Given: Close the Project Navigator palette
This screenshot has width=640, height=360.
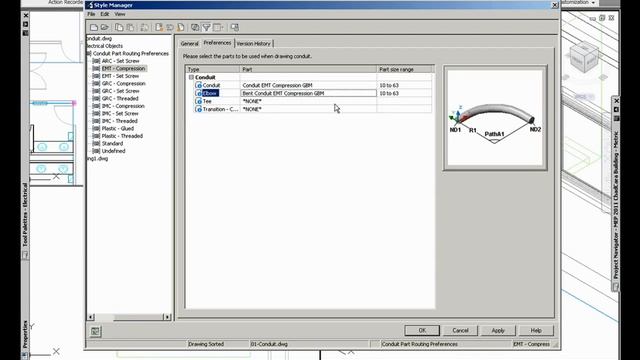Looking at the screenshot, I should pos(616,101).
